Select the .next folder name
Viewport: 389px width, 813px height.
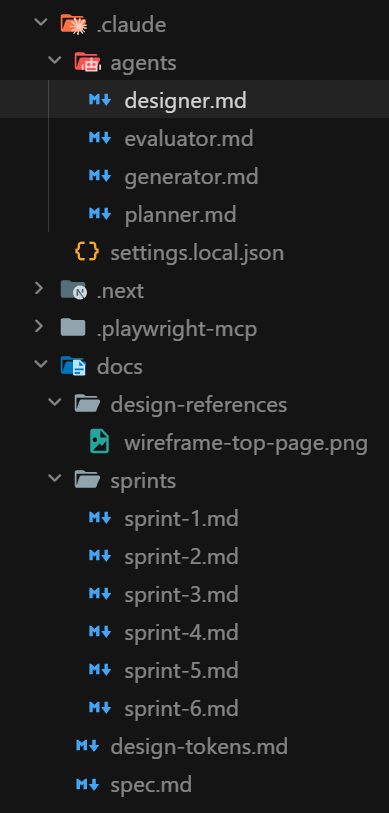click(x=120, y=291)
